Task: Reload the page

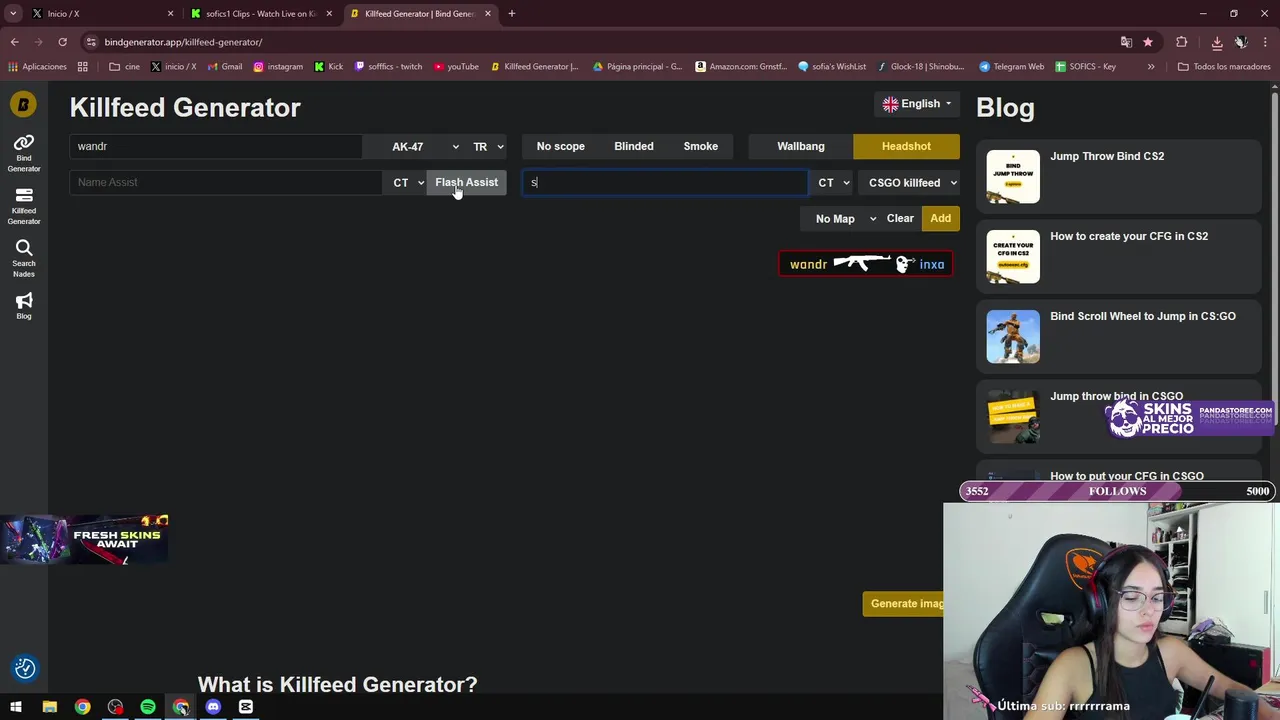Action: 62,42
